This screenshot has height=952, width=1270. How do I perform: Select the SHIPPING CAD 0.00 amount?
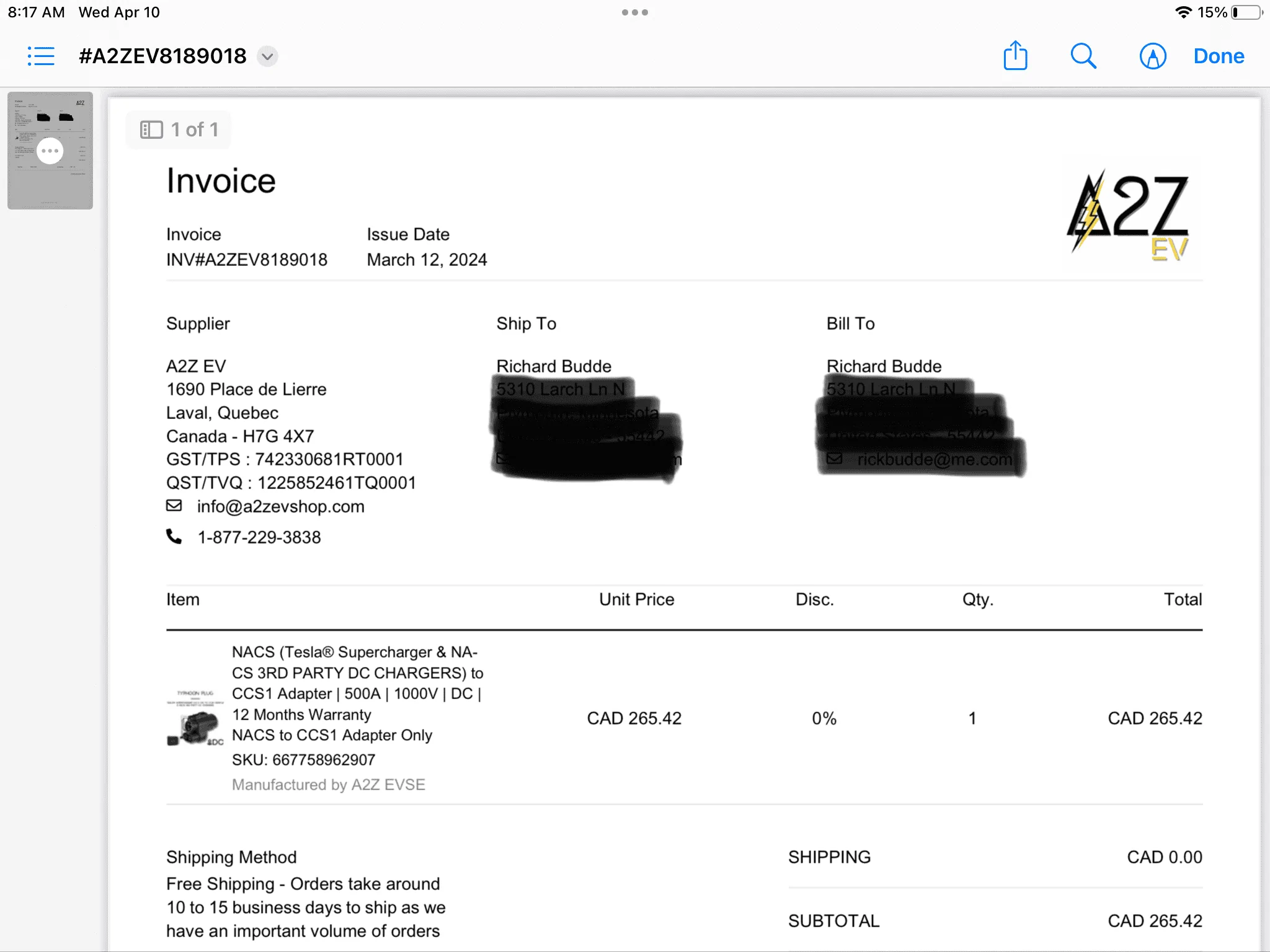point(1165,857)
